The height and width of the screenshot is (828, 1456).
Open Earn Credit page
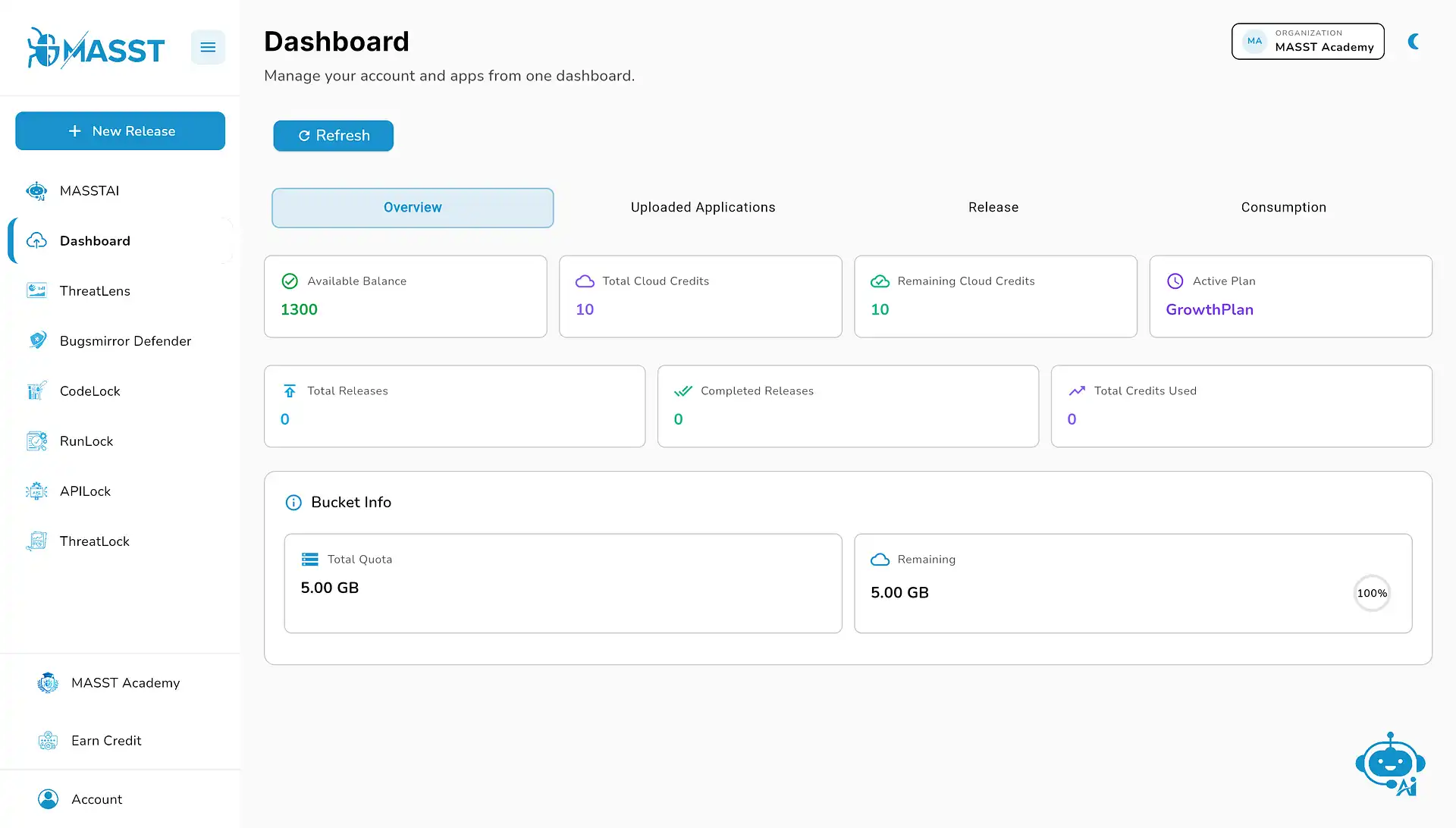click(x=120, y=741)
